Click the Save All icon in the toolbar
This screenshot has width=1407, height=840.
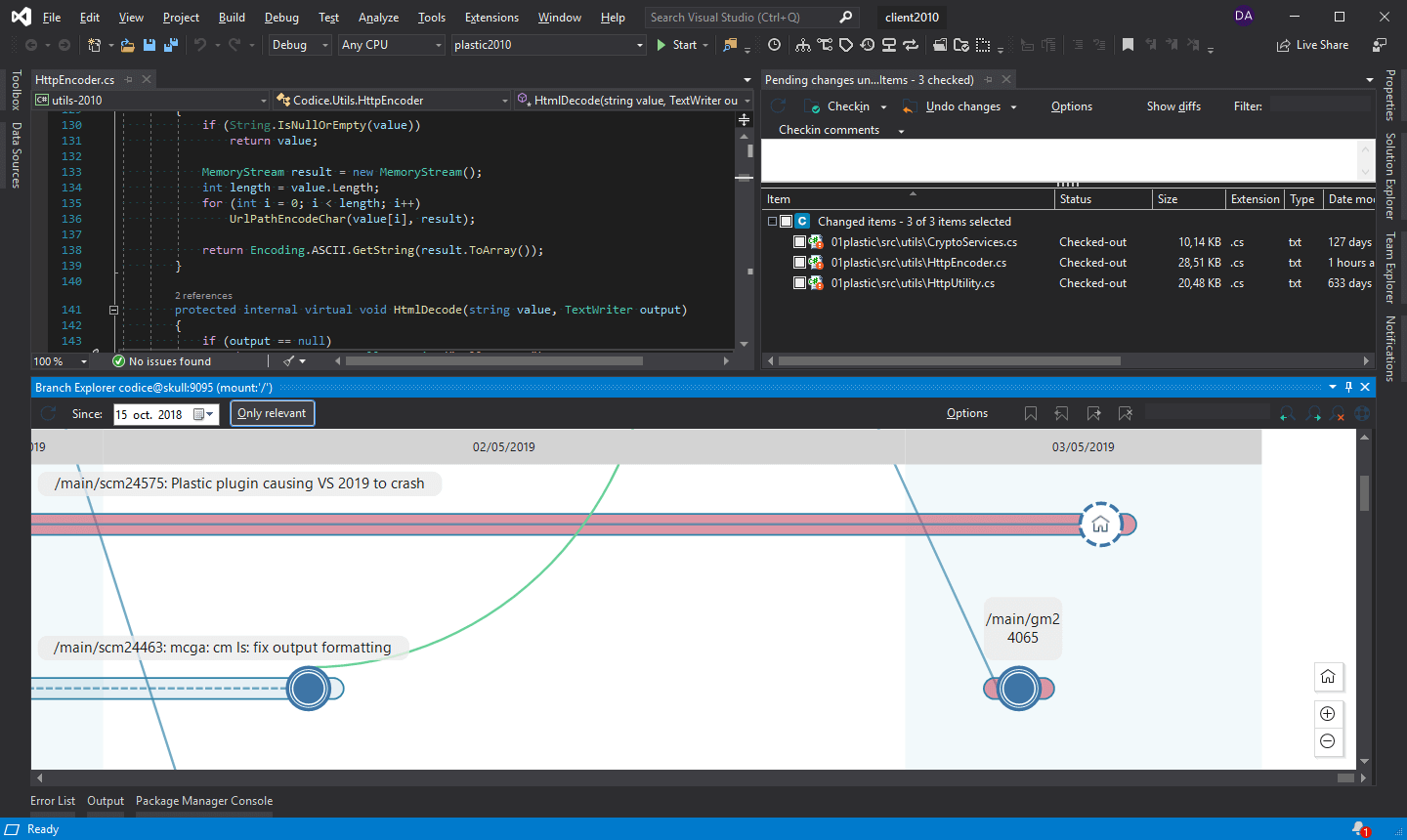coord(168,45)
